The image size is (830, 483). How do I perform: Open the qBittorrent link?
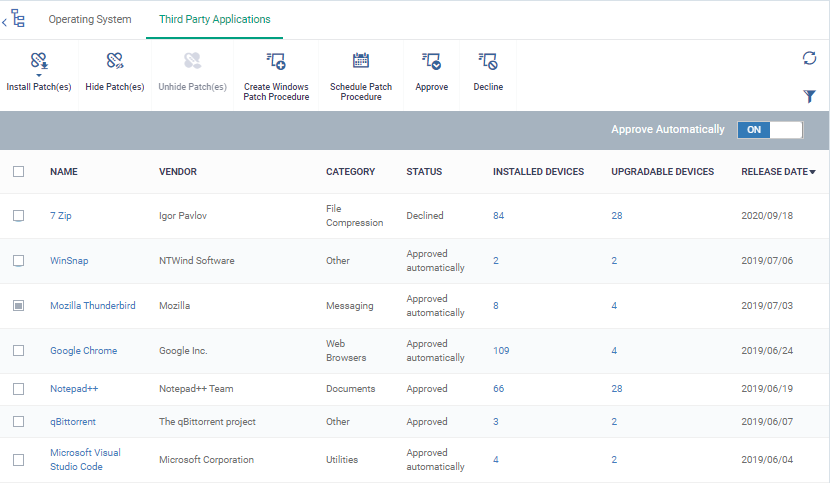click(73, 422)
